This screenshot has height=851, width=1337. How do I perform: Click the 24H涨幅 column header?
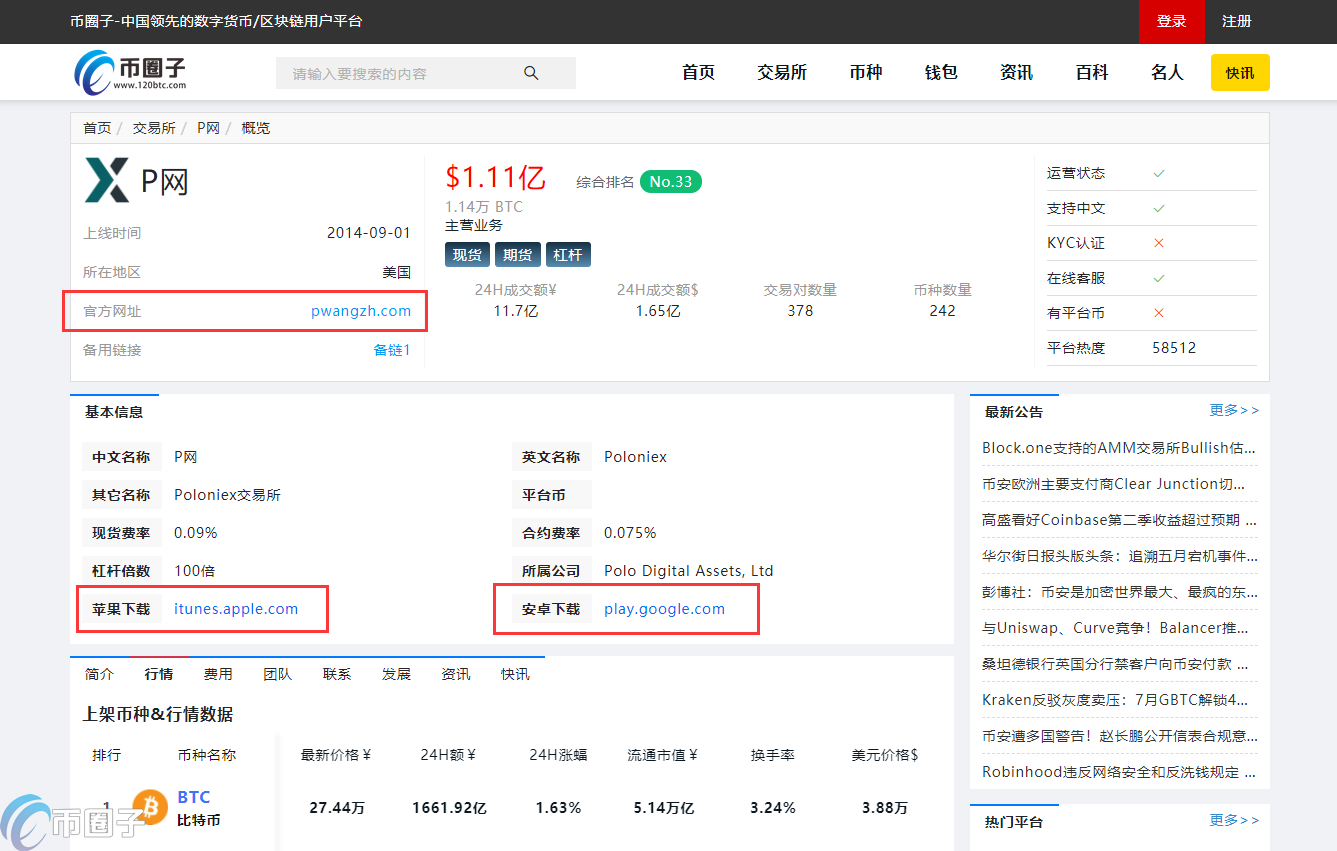(558, 755)
